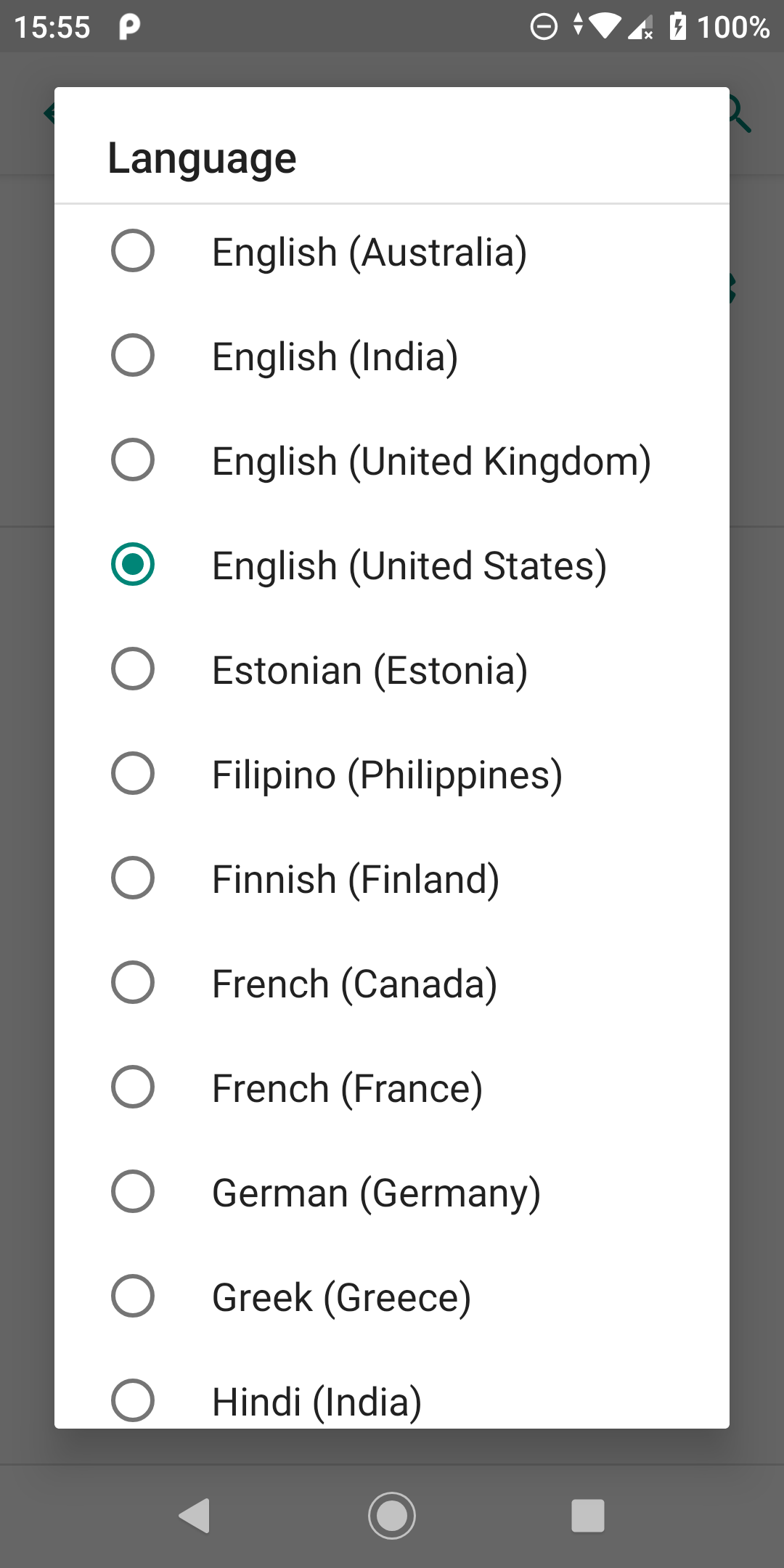This screenshot has height=1568, width=784.
Task: Tap the P notification icon
Action: 129,27
